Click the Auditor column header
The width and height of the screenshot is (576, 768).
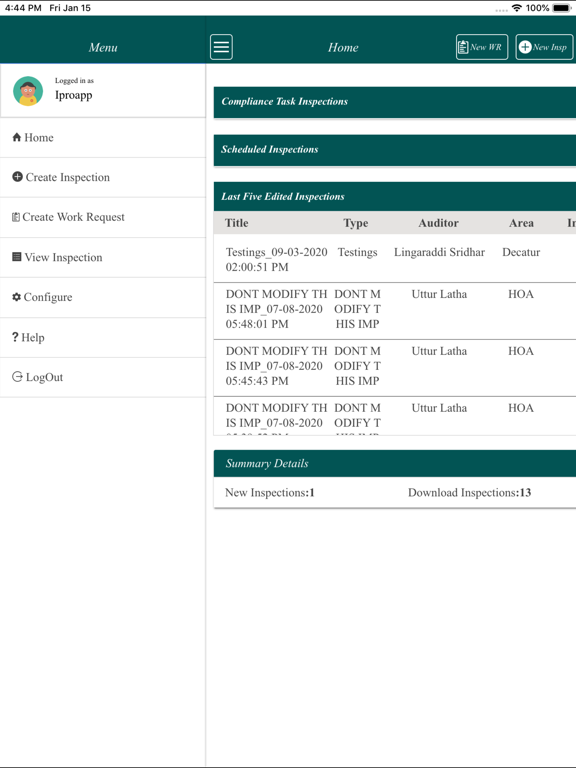pyautogui.click(x=438, y=223)
